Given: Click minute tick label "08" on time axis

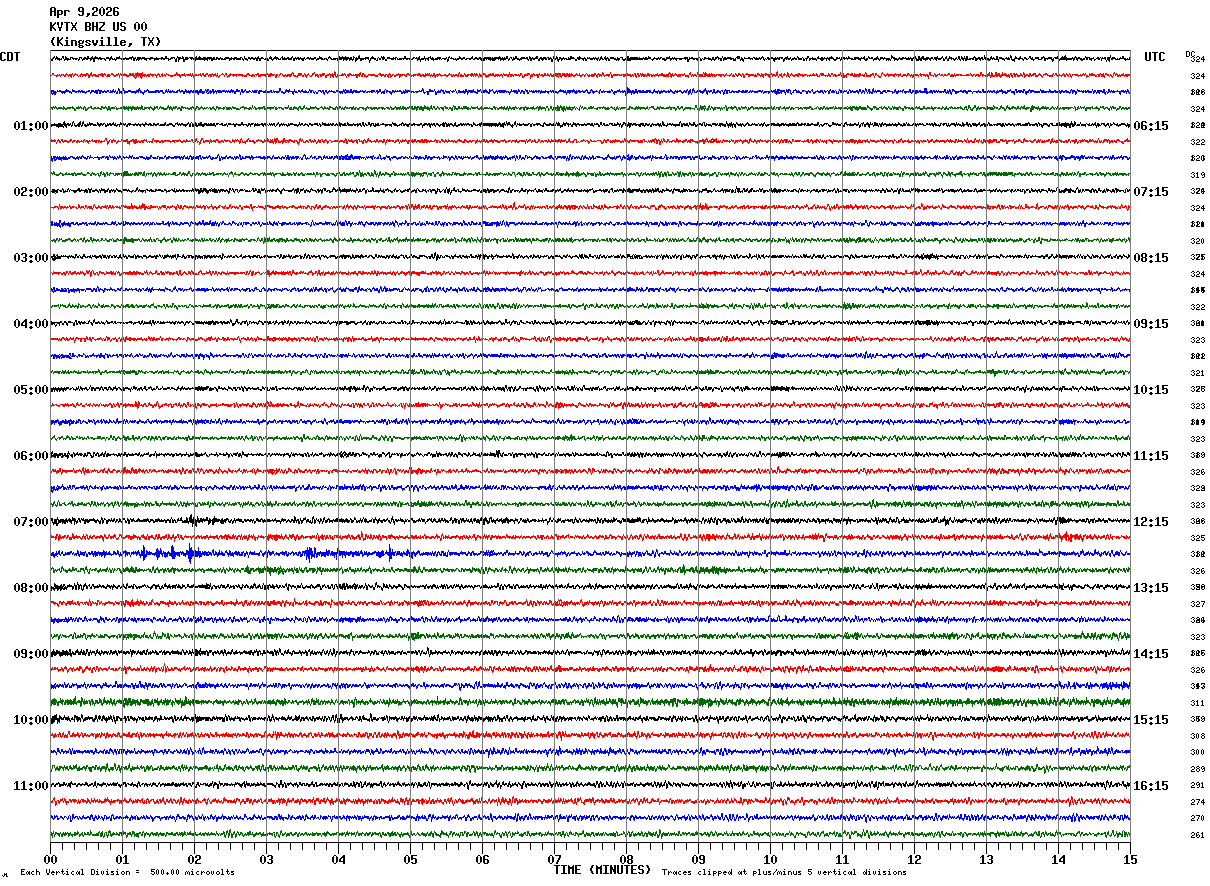Looking at the screenshot, I should 626,859.
